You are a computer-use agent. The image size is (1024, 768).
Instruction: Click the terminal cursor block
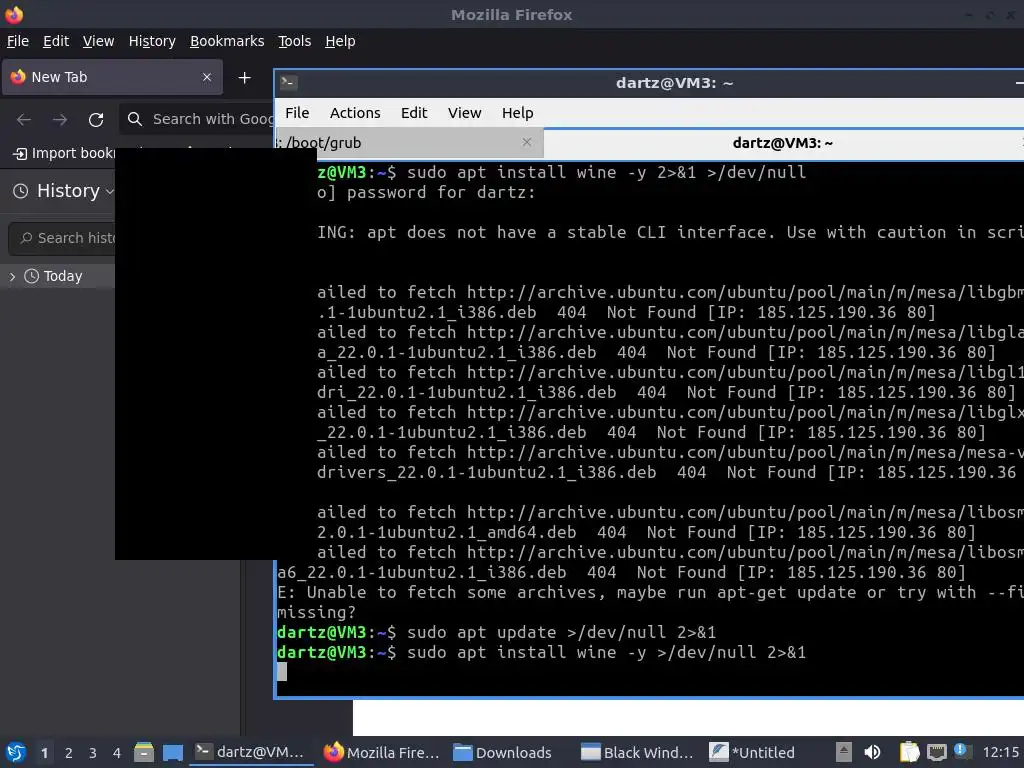[x=281, y=671]
